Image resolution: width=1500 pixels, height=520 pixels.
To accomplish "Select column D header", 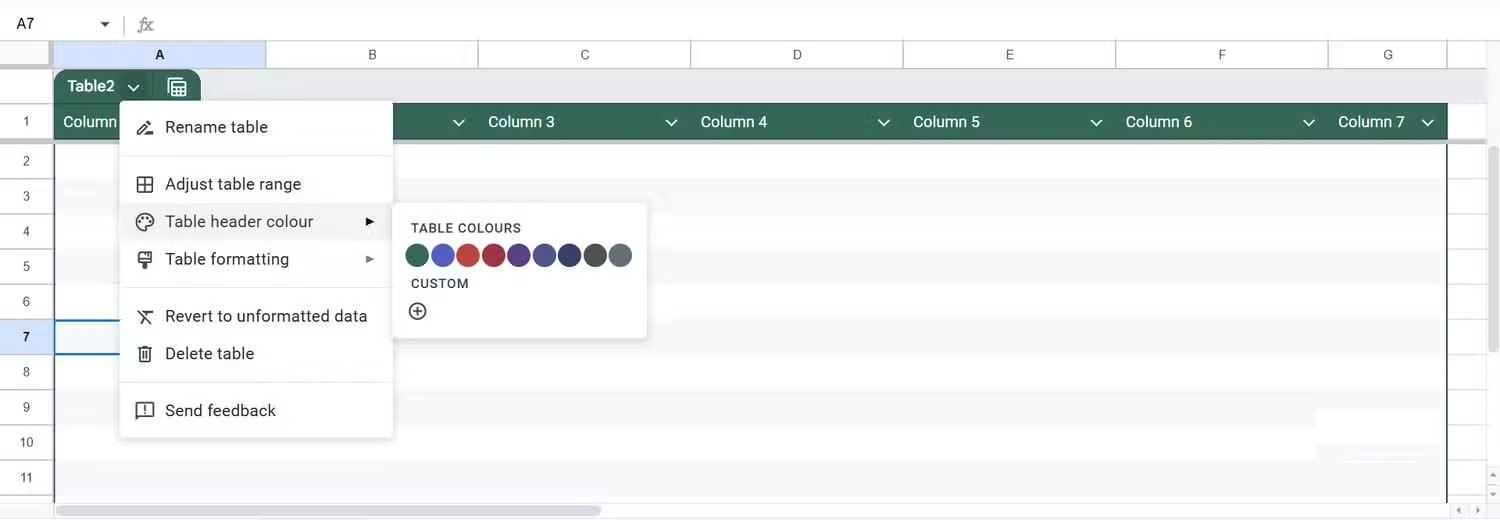I will tap(797, 55).
